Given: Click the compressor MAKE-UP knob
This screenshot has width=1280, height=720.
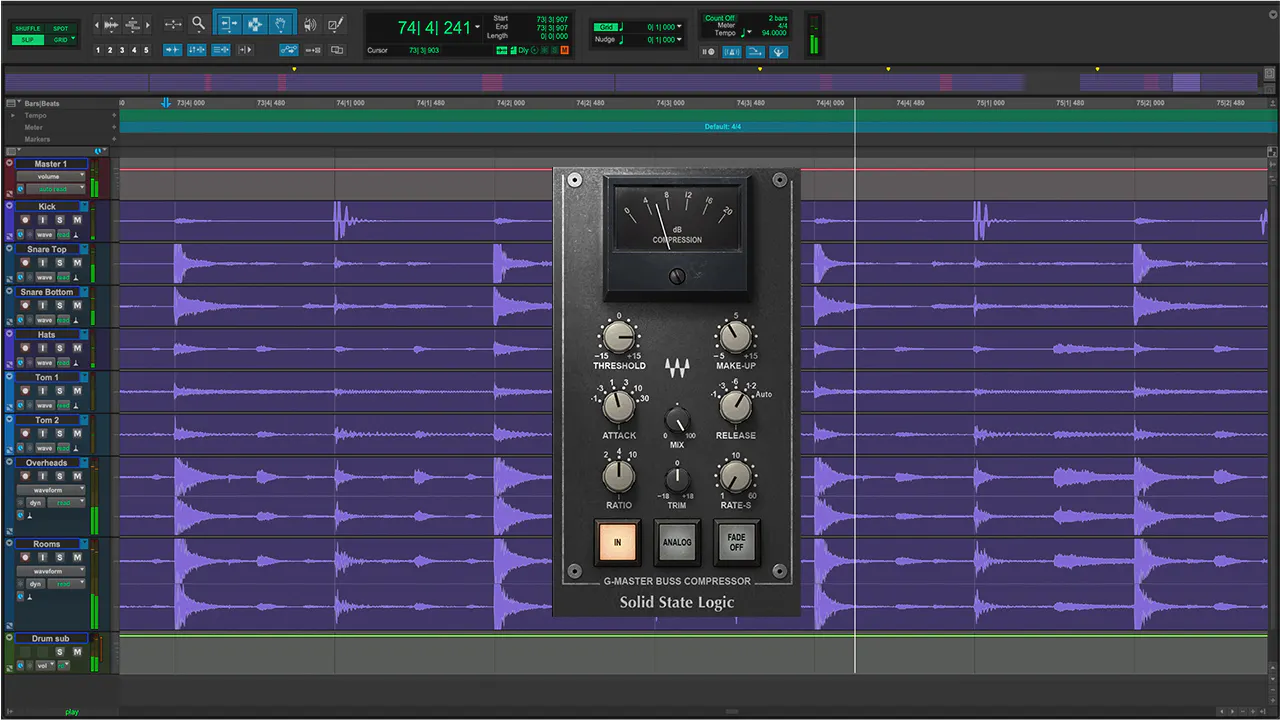Looking at the screenshot, I should tap(736, 338).
